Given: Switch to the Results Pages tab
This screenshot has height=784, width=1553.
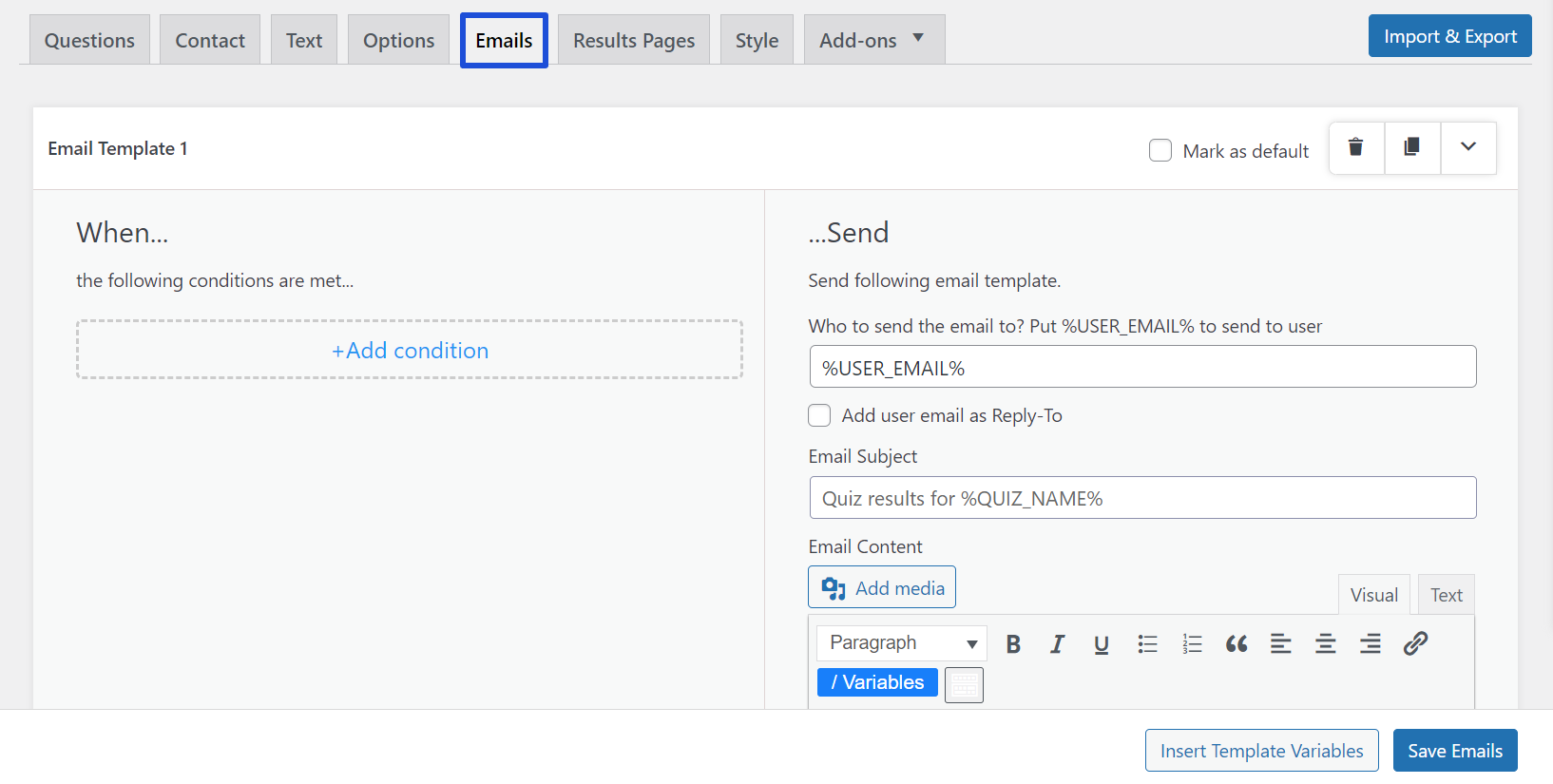Looking at the screenshot, I should click(x=634, y=40).
